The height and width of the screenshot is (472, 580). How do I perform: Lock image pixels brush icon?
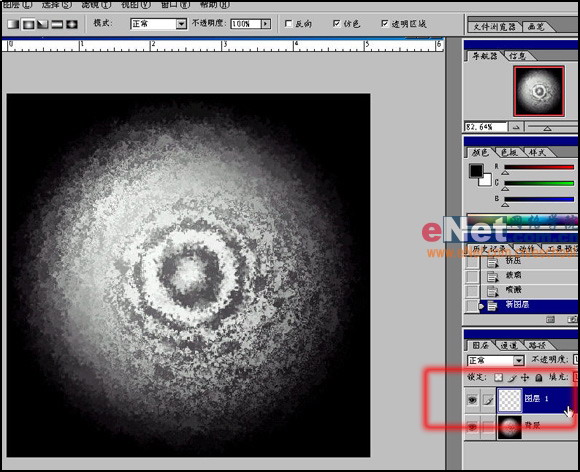tap(512, 377)
